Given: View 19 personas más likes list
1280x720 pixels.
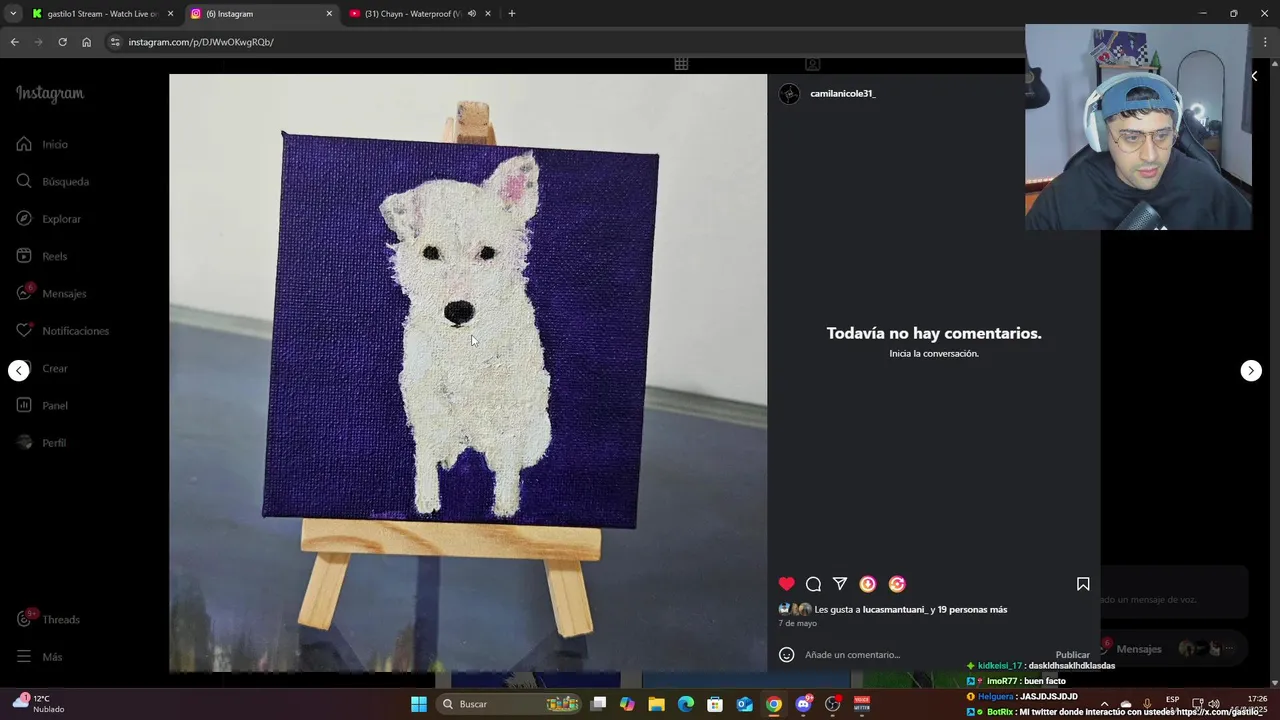Looking at the screenshot, I should click(x=972, y=609).
